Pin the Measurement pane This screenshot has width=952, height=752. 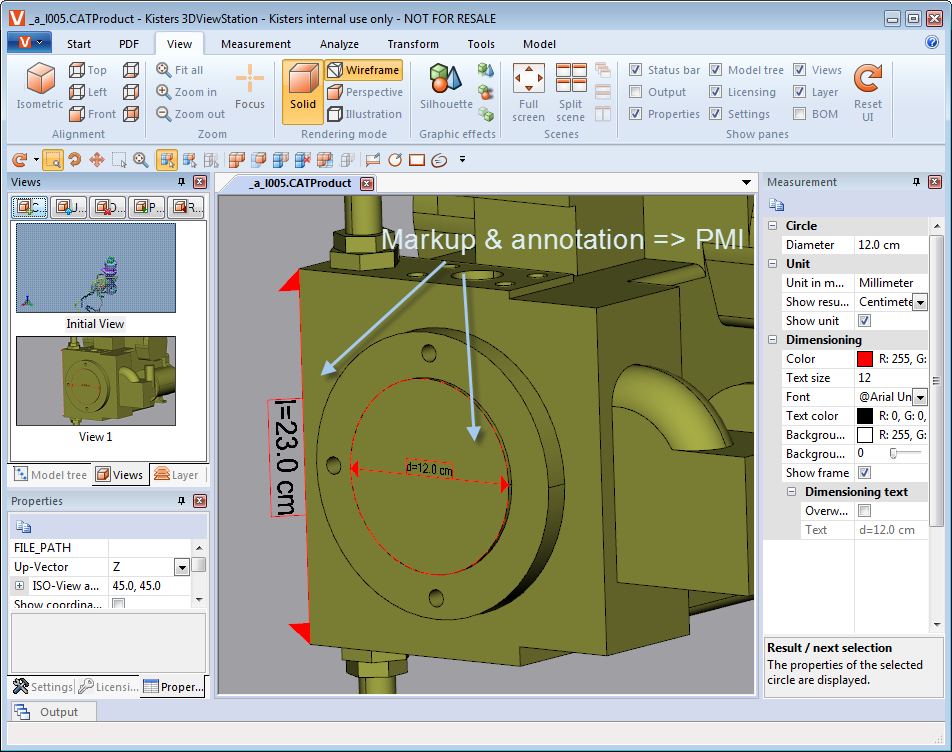tap(916, 181)
